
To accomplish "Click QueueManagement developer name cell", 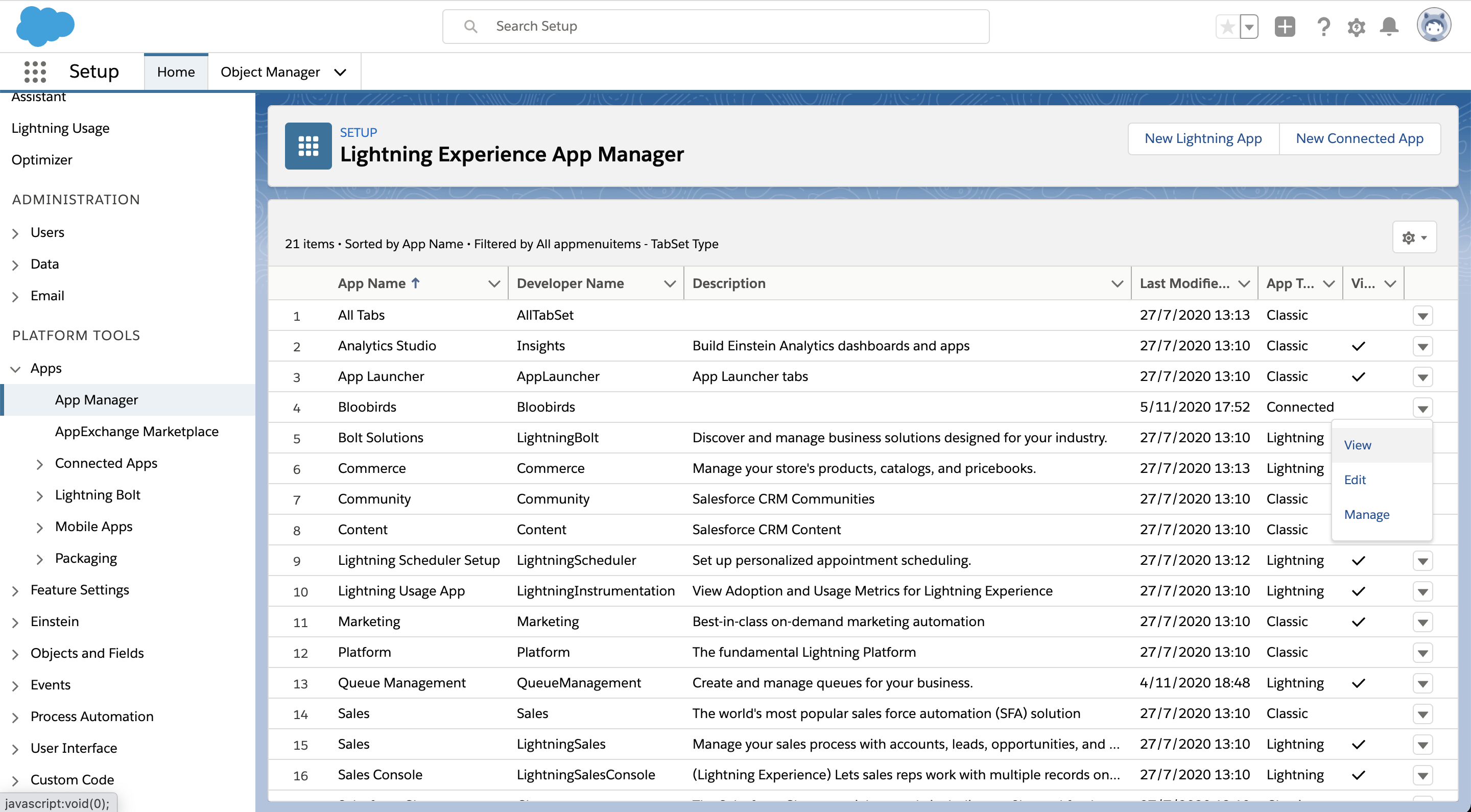I will 579,683.
